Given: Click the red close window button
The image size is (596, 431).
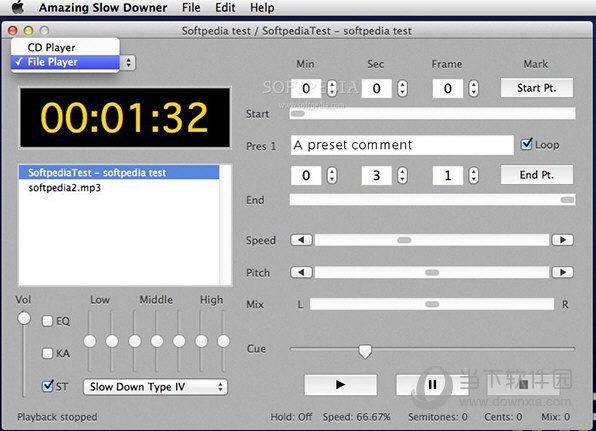Looking at the screenshot, I should (13, 30).
